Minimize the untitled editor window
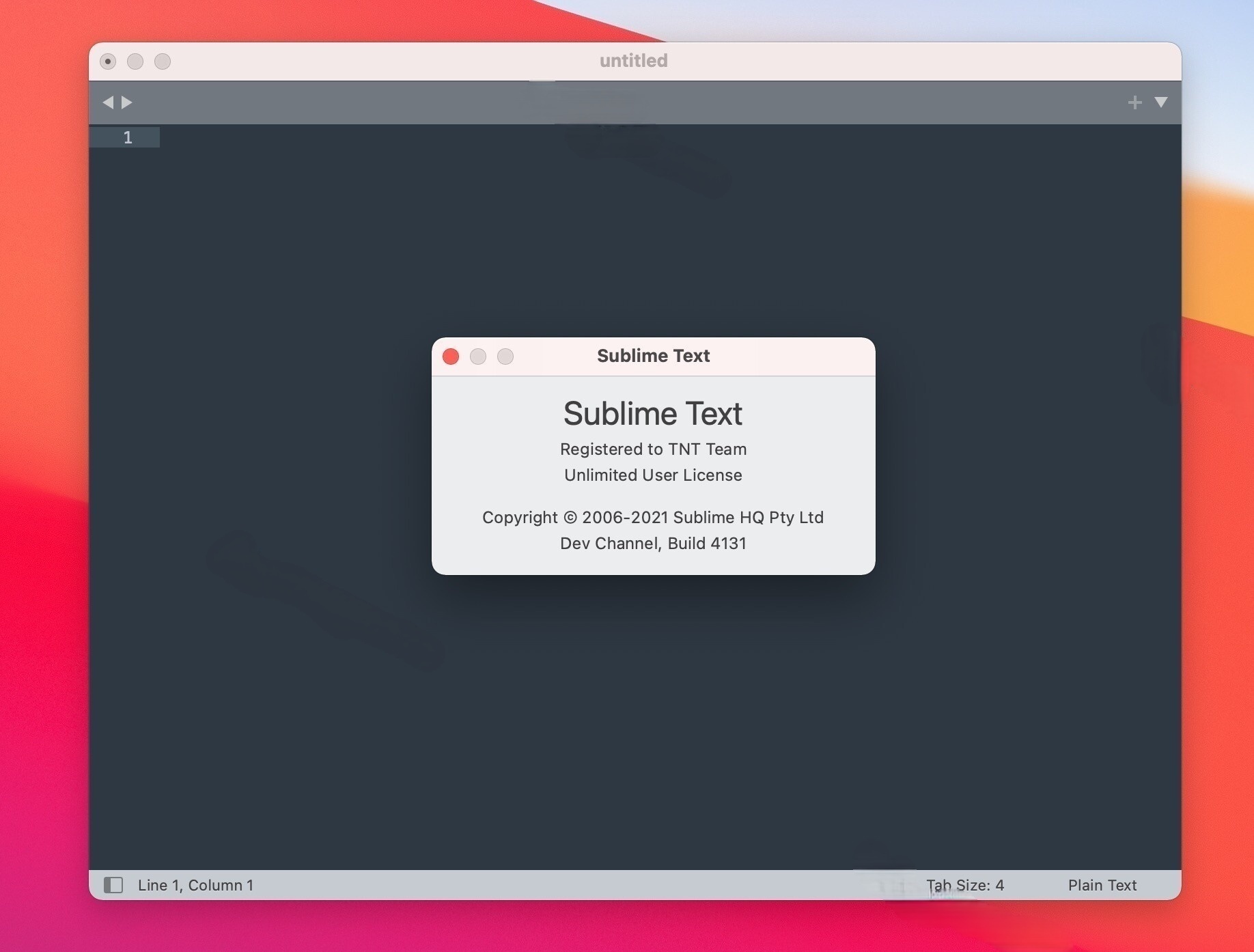The height and width of the screenshot is (952, 1254). (135, 61)
